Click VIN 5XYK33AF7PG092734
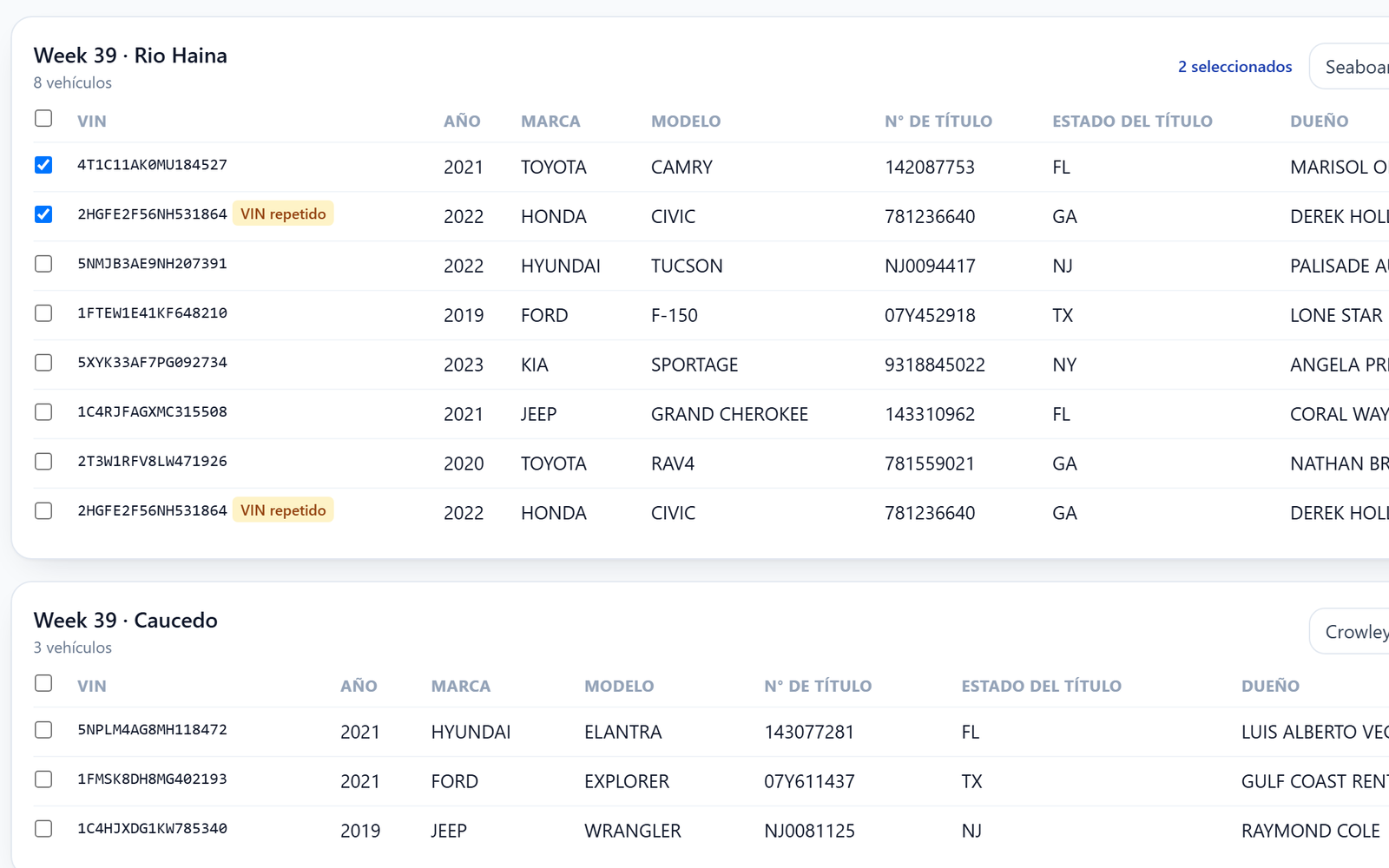The height and width of the screenshot is (868, 1389). coord(152,363)
